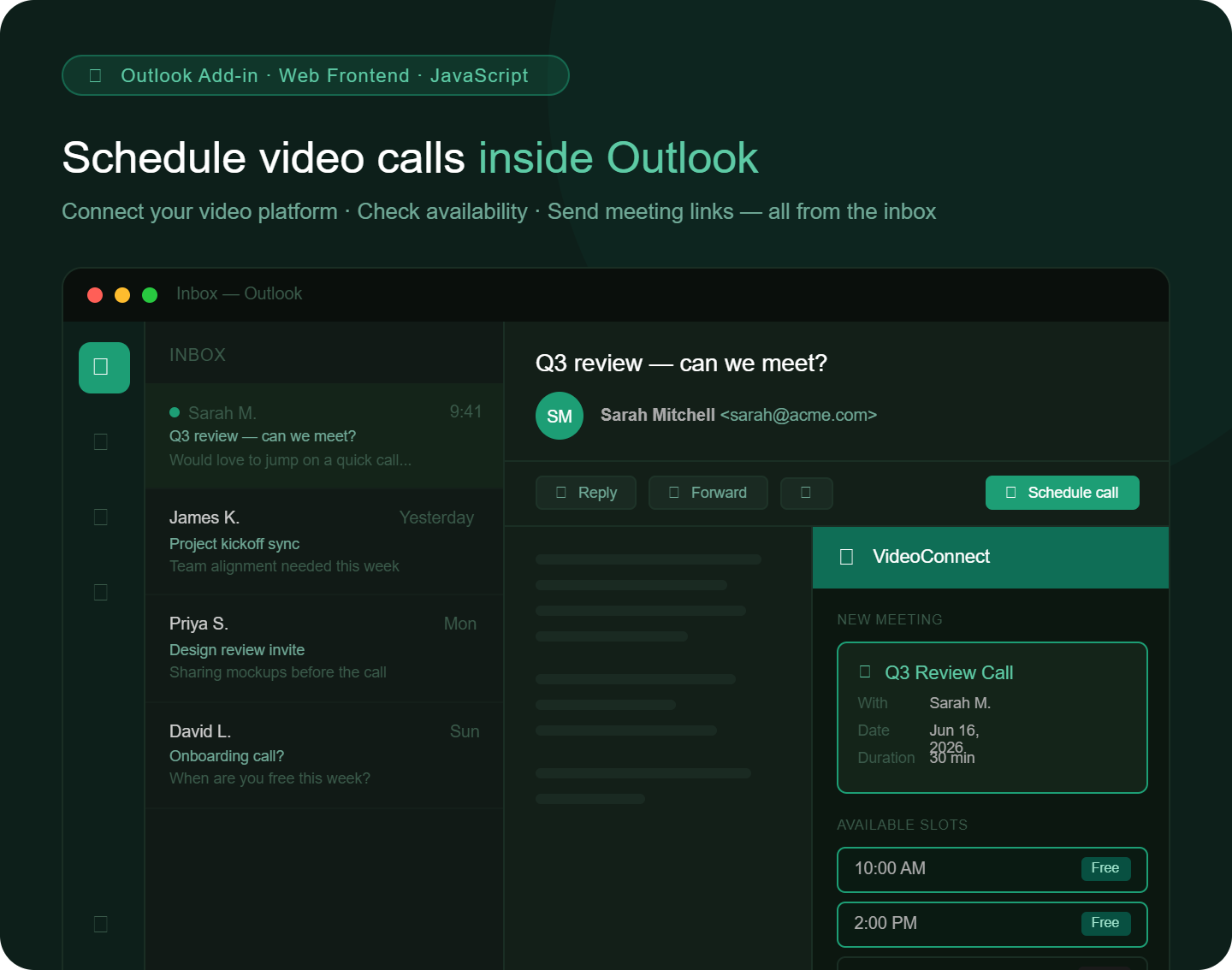Click the Schedule call button
The image size is (1232, 970).
tap(1063, 493)
